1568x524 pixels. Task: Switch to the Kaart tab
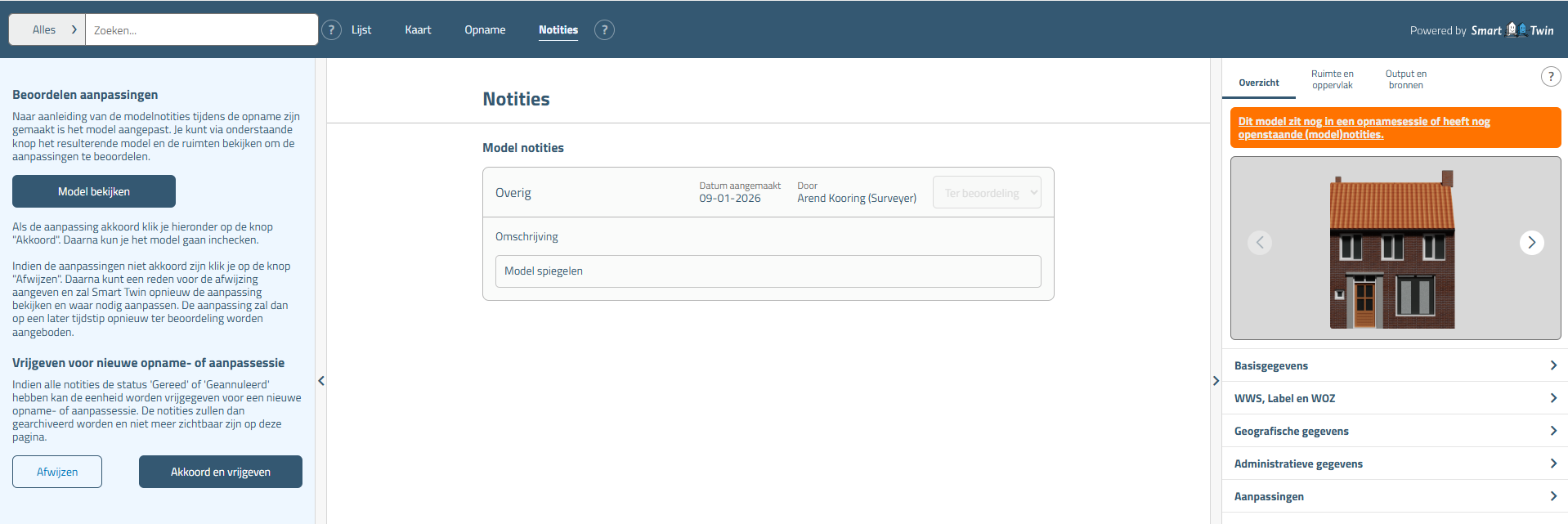418,30
